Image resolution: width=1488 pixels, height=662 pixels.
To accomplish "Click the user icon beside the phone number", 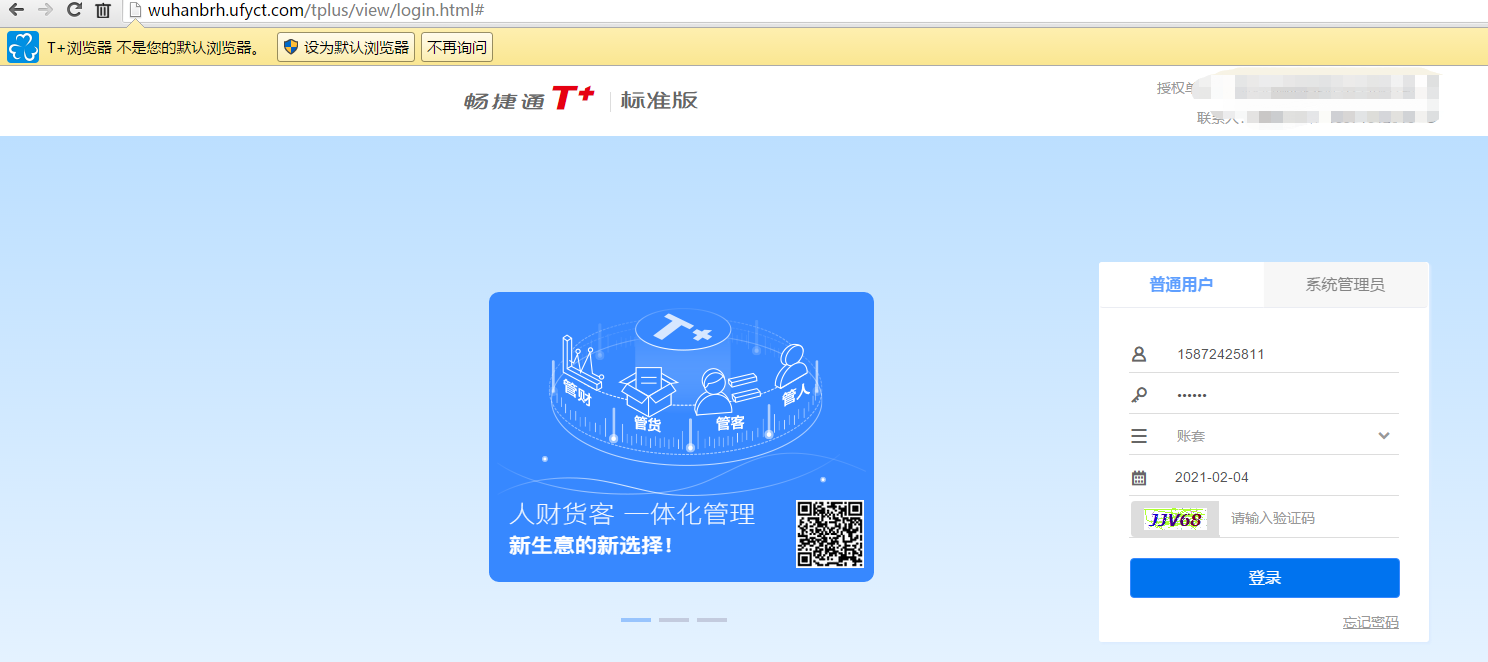I will click(1139, 354).
